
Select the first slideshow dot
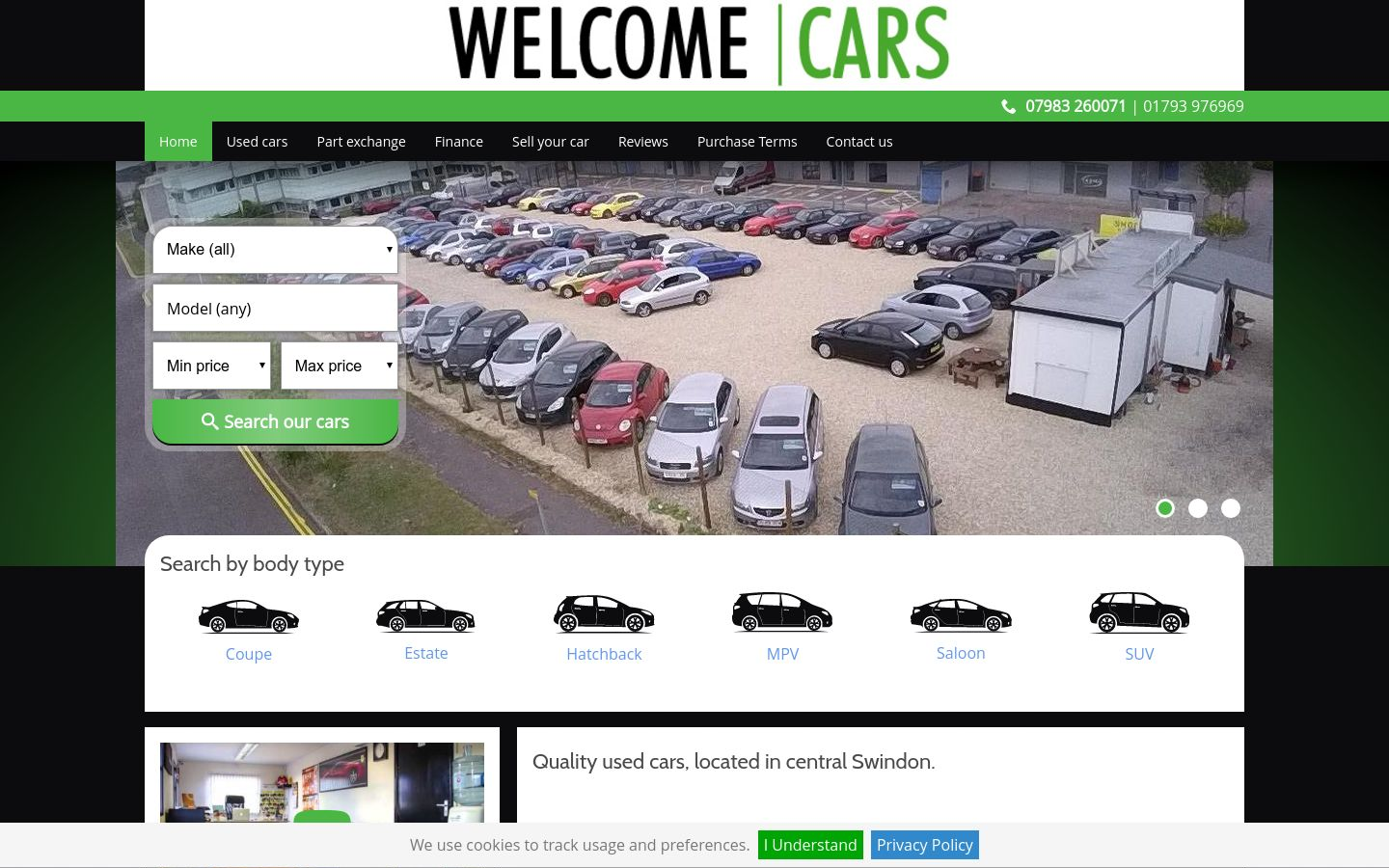pyautogui.click(x=1165, y=508)
